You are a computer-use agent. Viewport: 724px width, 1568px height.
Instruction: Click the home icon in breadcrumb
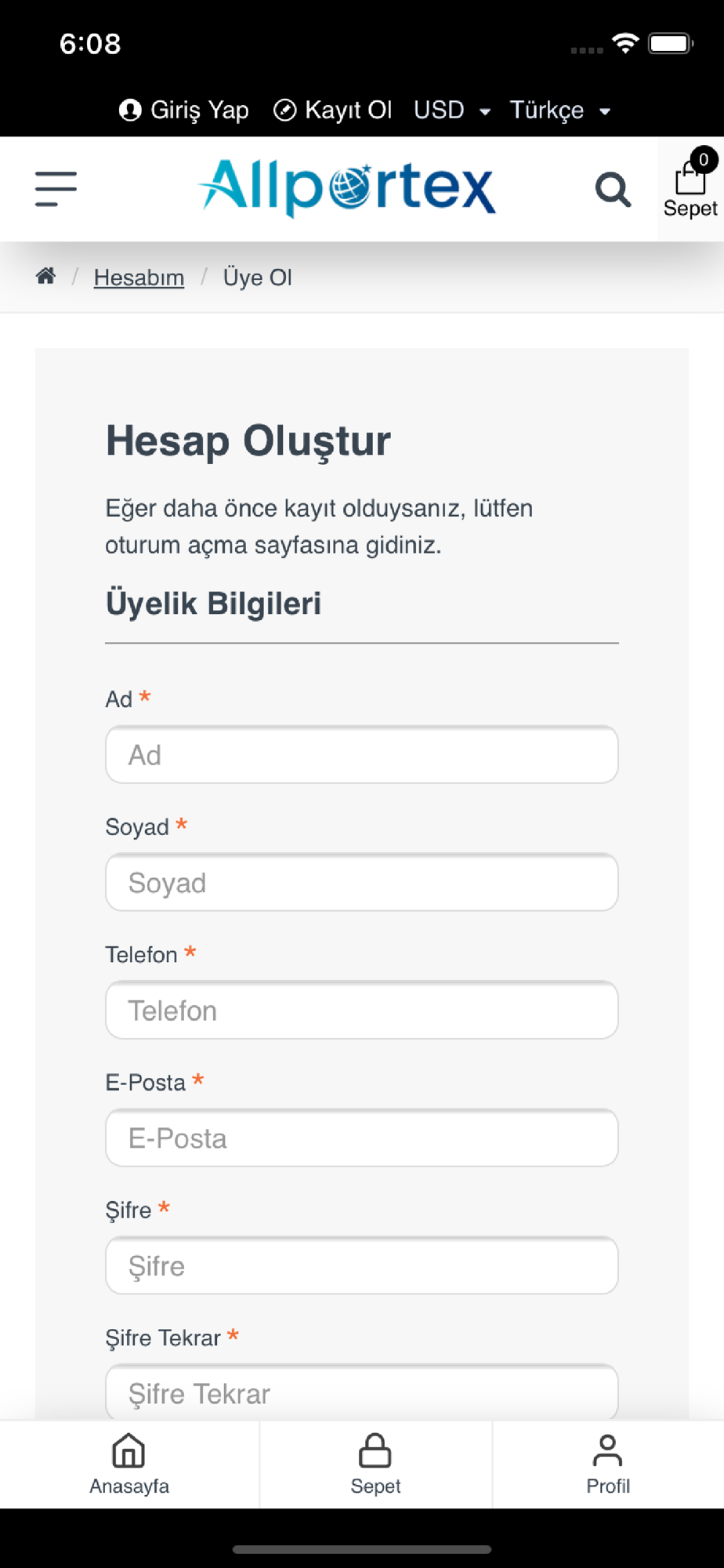(45, 276)
